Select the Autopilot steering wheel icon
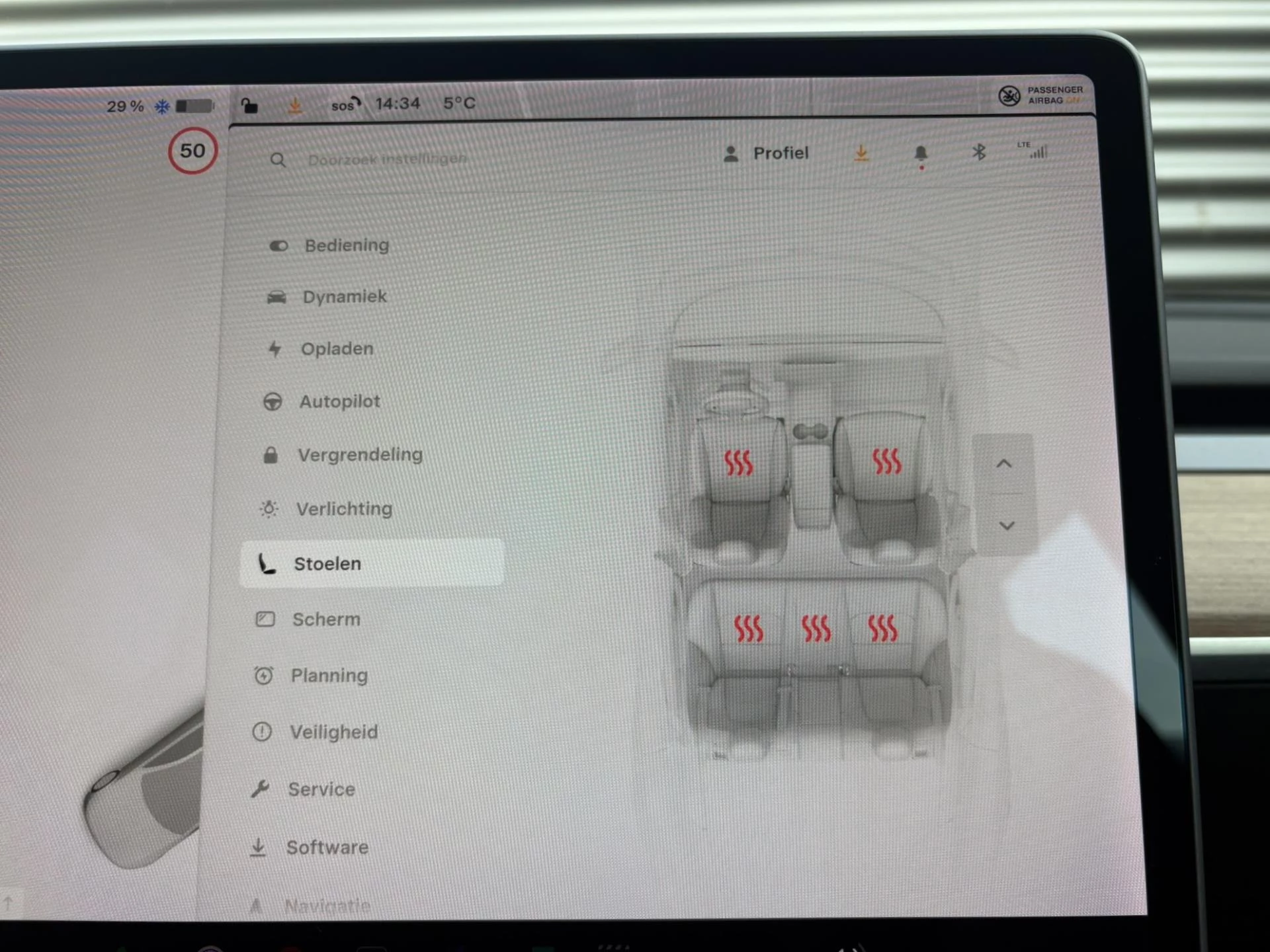 point(273,401)
